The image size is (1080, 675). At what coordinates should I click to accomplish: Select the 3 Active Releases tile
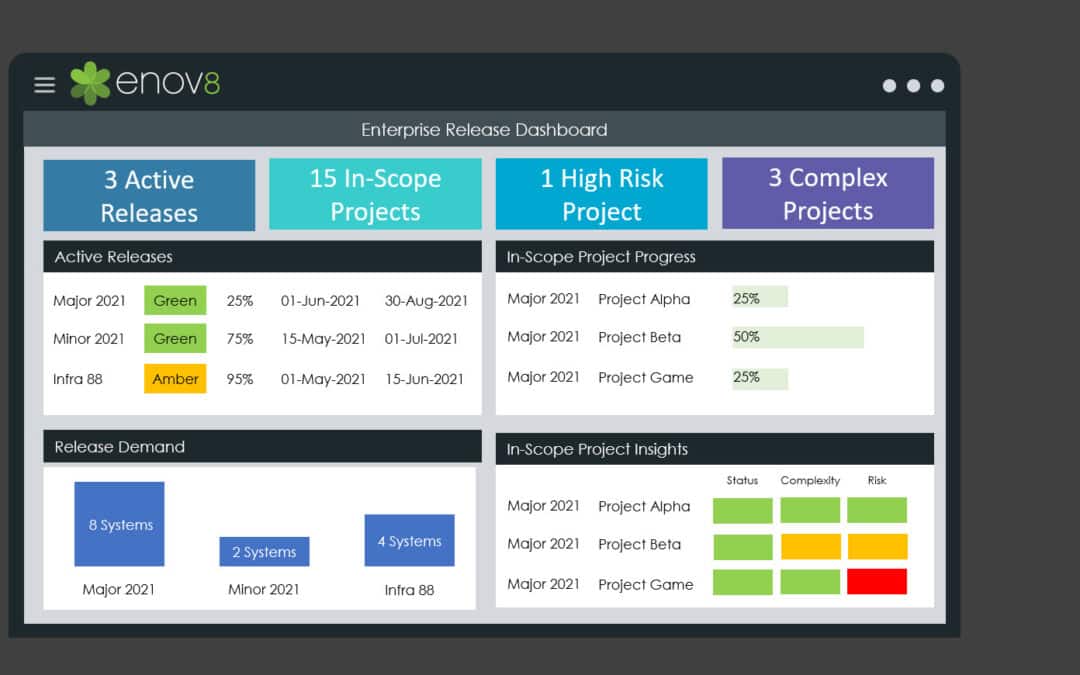click(x=149, y=196)
